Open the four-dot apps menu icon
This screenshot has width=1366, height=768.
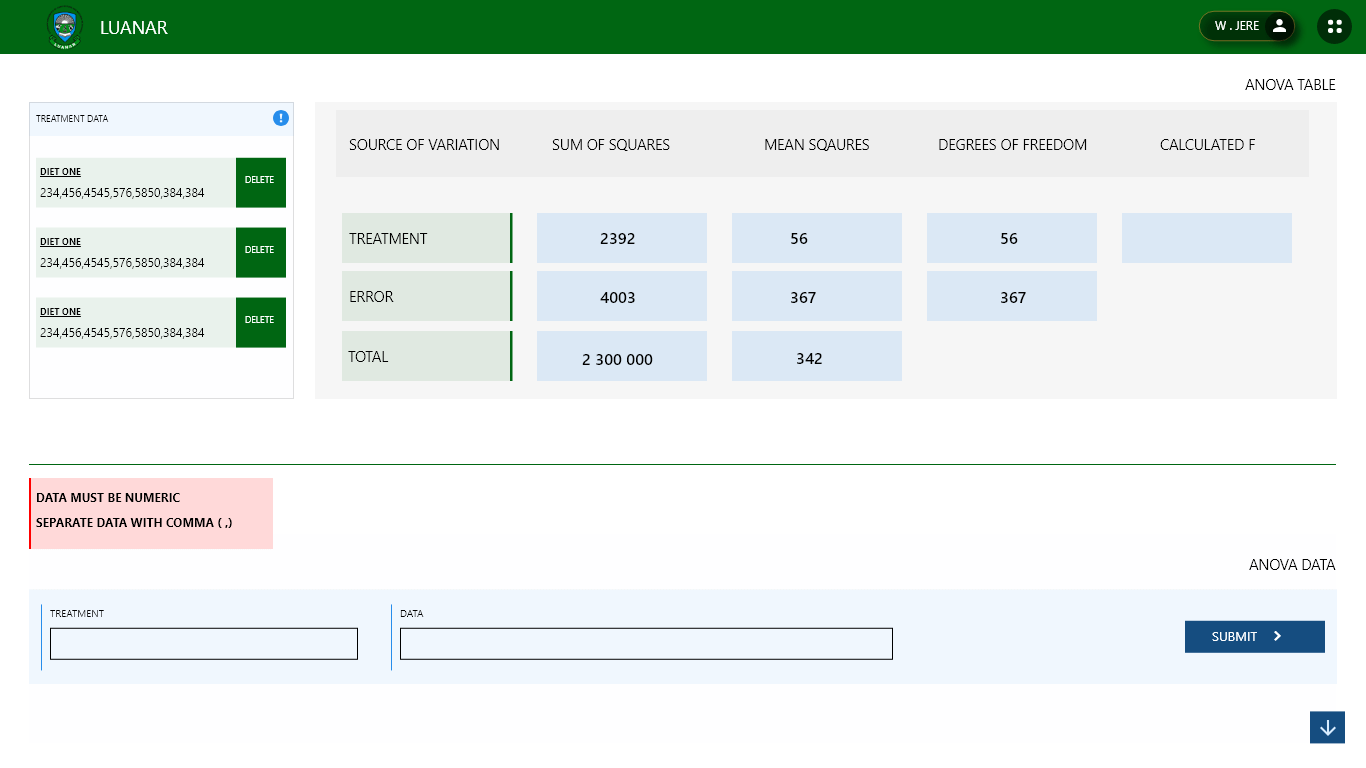click(x=1334, y=27)
